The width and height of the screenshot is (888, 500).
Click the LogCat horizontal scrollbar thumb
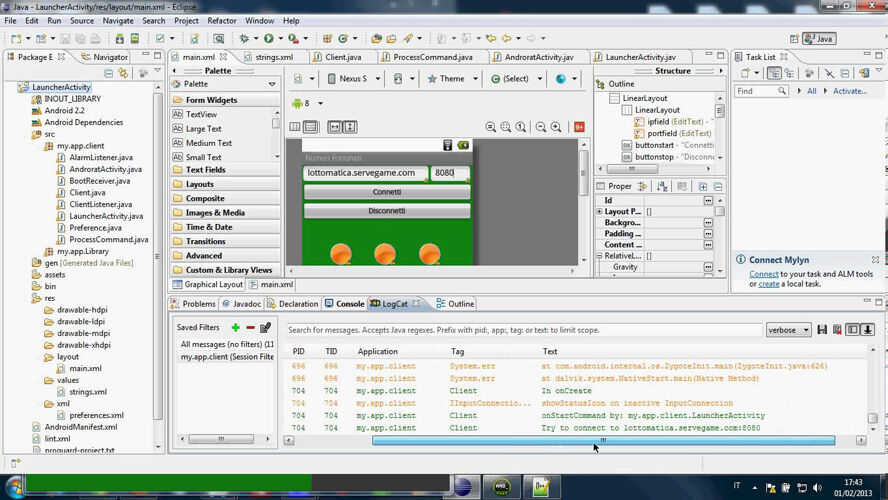[x=603, y=440]
